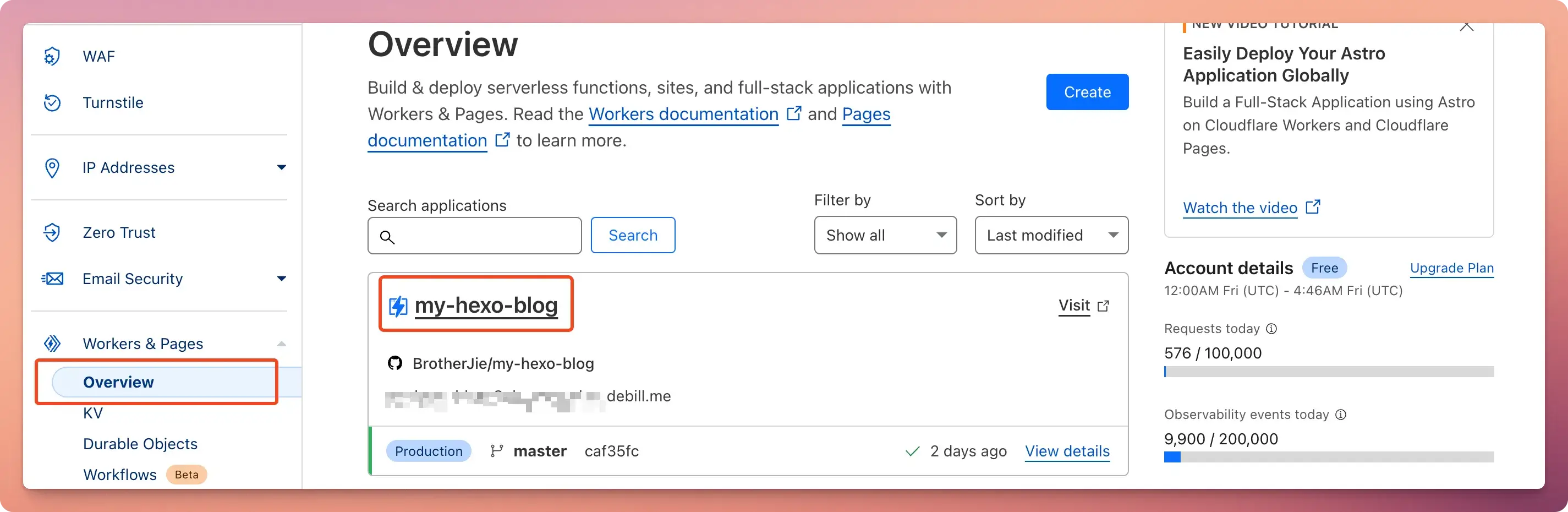Click the Email Security envelope icon
The width and height of the screenshot is (1568, 512).
[52, 279]
